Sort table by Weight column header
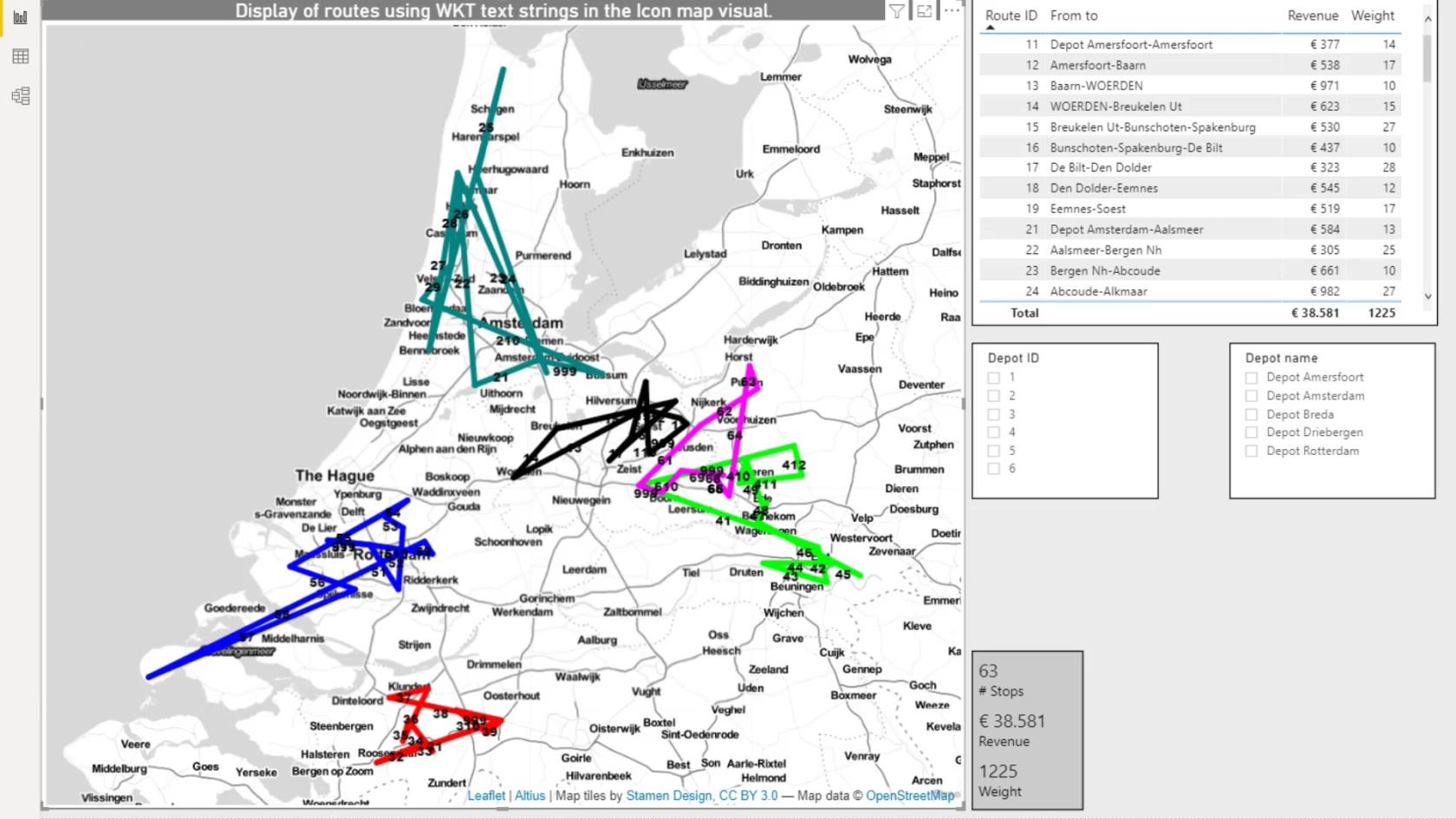The height and width of the screenshot is (819, 1456). (1373, 16)
